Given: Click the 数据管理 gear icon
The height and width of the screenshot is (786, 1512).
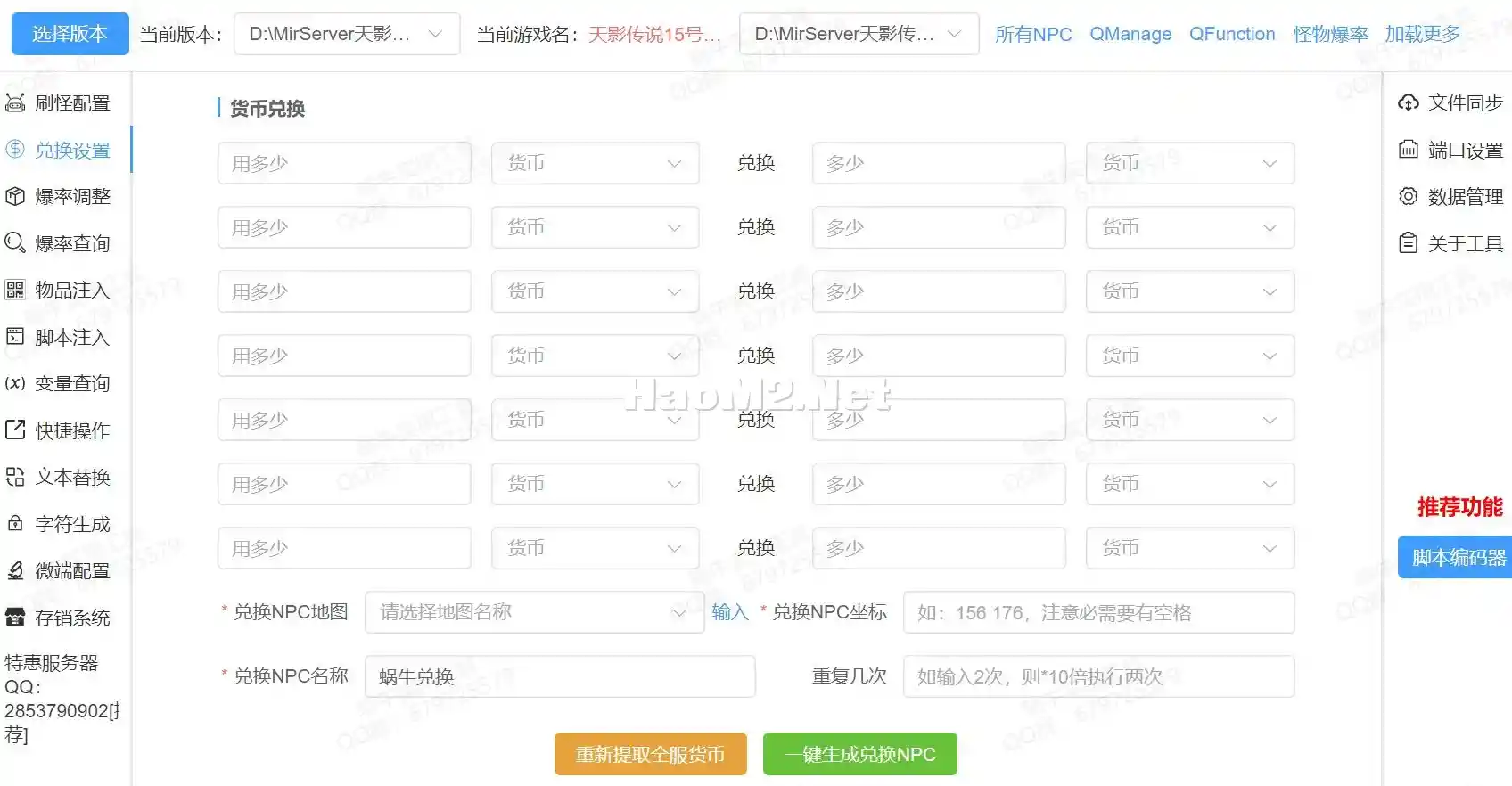Looking at the screenshot, I should [1409, 196].
